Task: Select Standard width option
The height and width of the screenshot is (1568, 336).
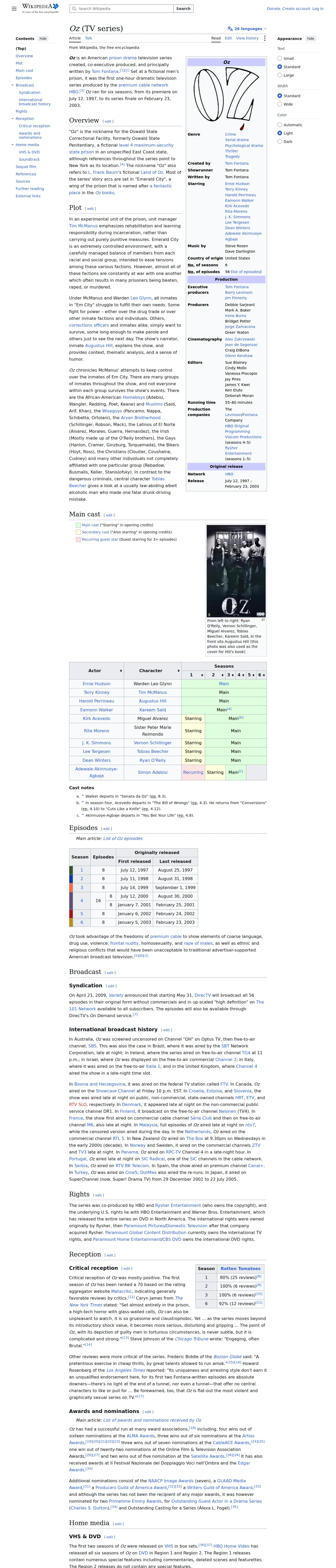Action: click(x=280, y=96)
